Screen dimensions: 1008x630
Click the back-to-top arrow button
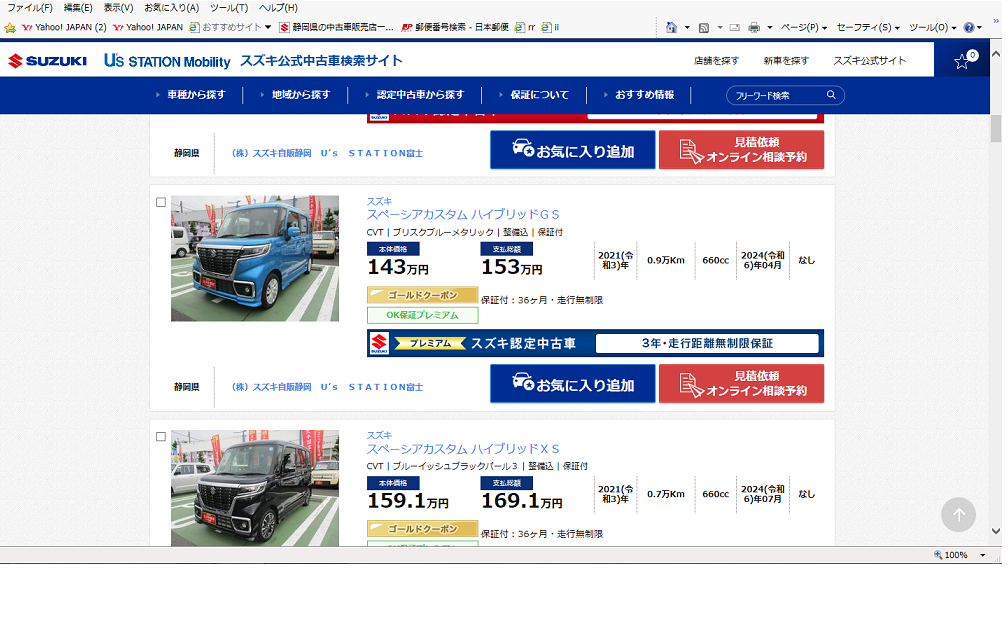click(x=958, y=514)
